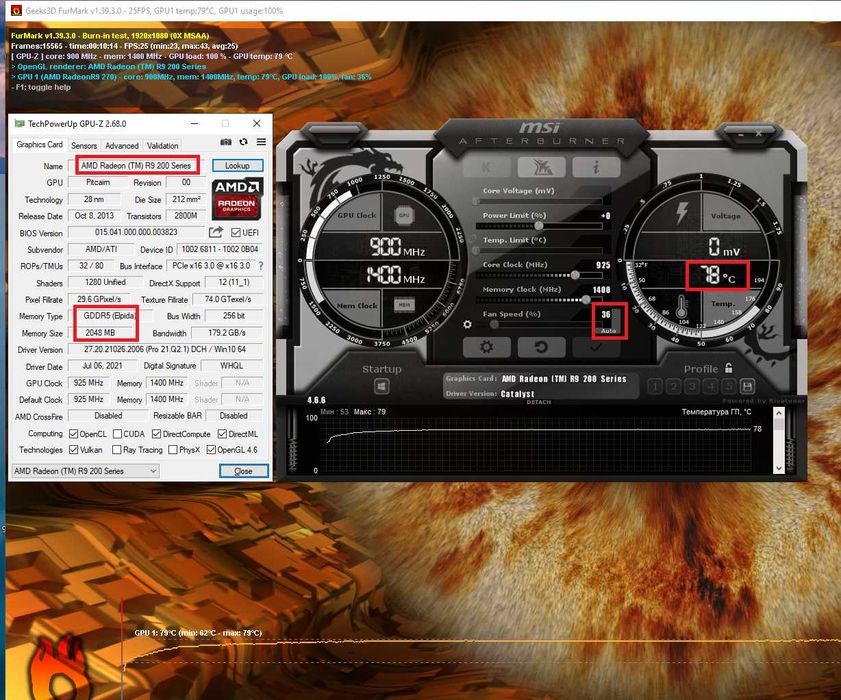
Task: Click the Memory Size 2048 MB field
Action: pyautogui.click(x=100, y=333)
